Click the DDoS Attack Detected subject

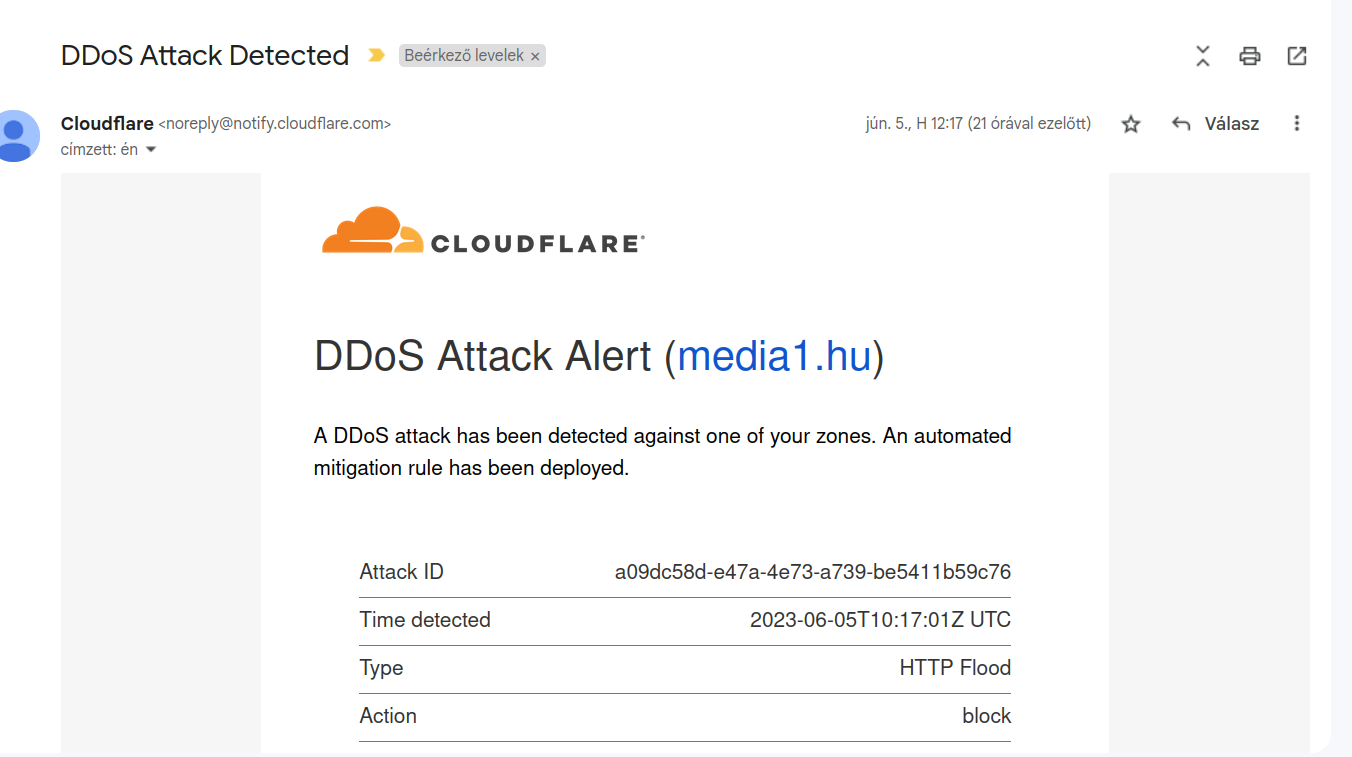point(205,55)
